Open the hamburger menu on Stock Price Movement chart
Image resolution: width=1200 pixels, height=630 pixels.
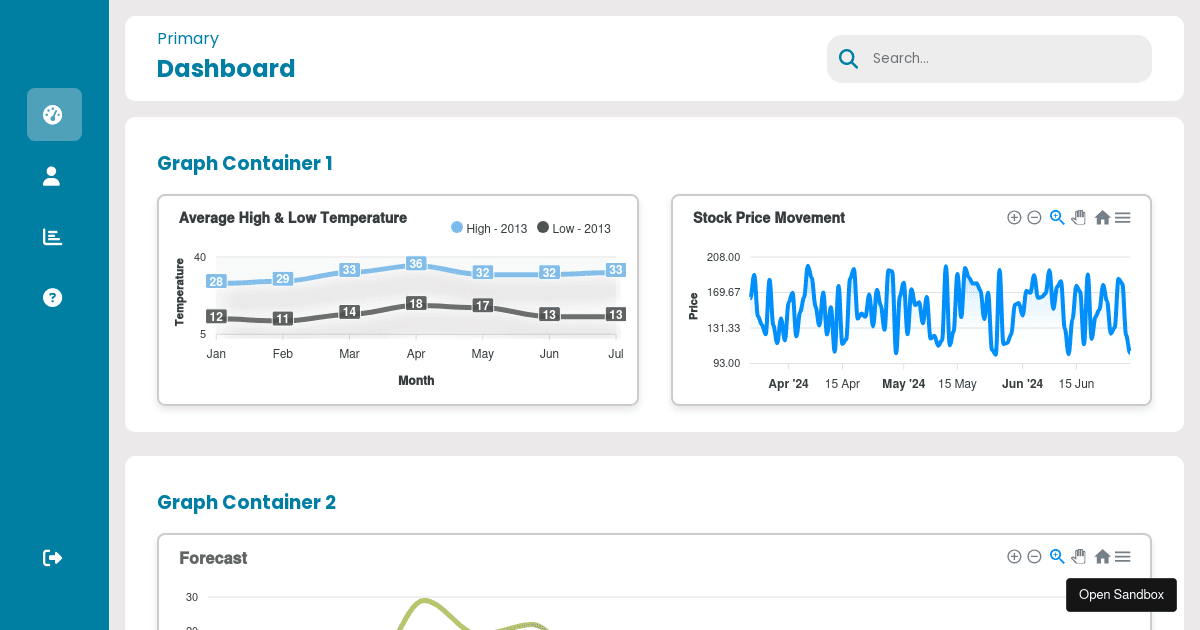point(1122,217)
